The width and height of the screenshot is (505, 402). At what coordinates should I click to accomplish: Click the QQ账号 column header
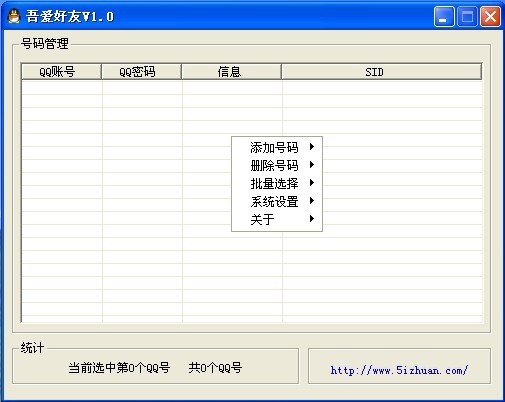coord(61,72)
